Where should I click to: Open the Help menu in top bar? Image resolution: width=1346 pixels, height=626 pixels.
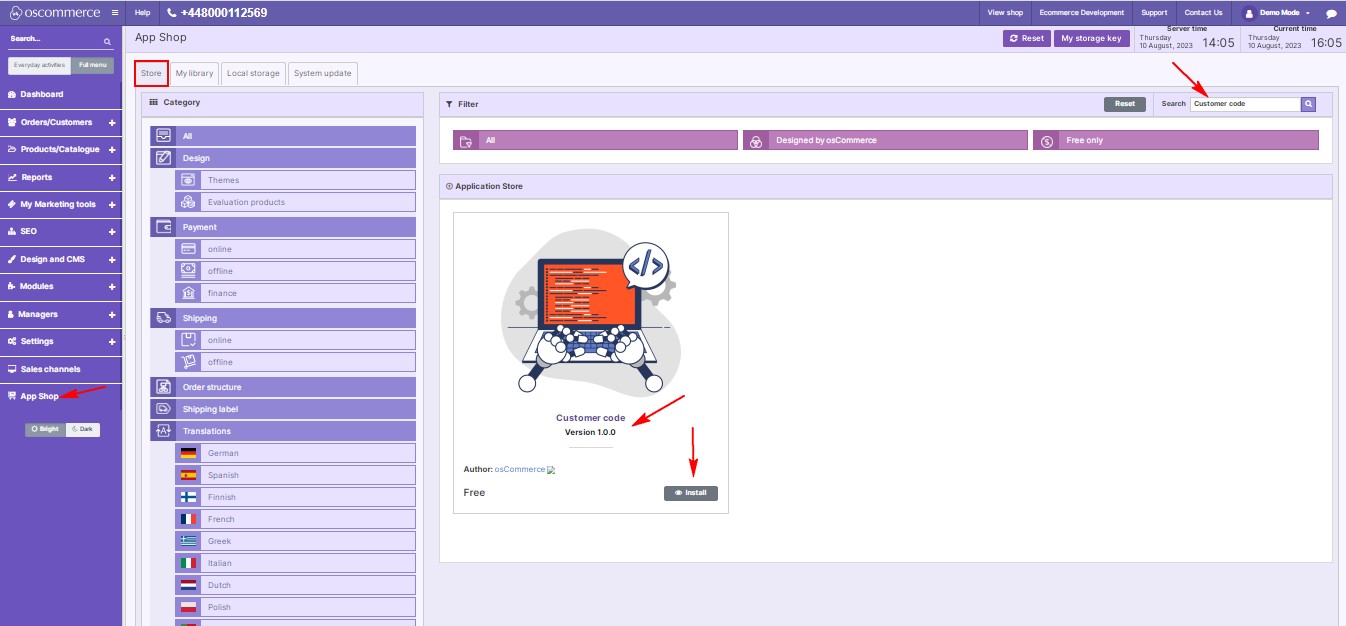coord(142,13)
